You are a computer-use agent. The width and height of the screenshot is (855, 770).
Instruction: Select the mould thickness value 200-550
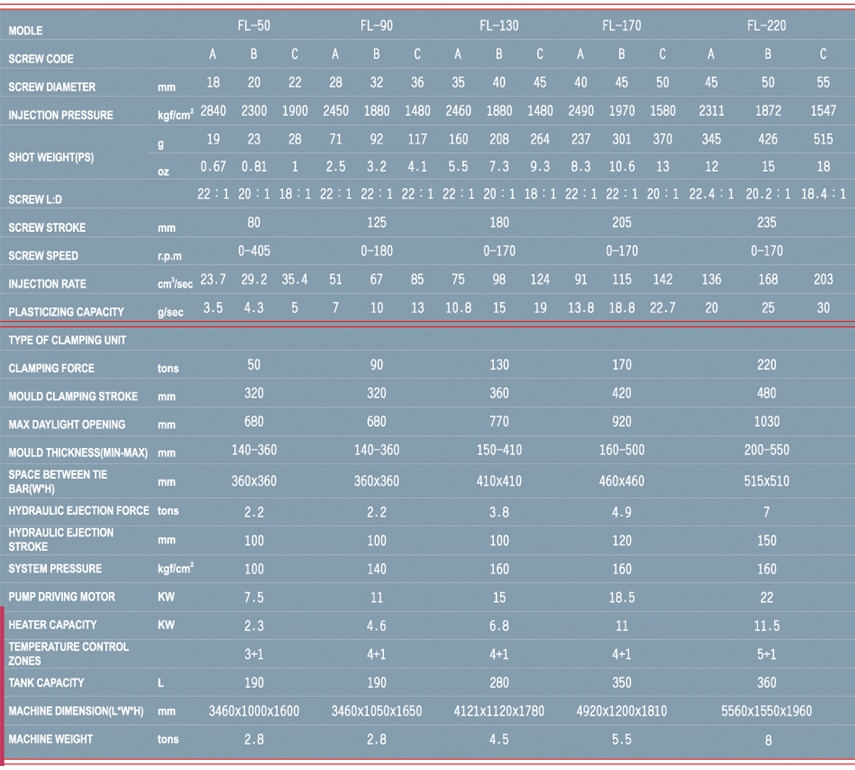point(766,451)
